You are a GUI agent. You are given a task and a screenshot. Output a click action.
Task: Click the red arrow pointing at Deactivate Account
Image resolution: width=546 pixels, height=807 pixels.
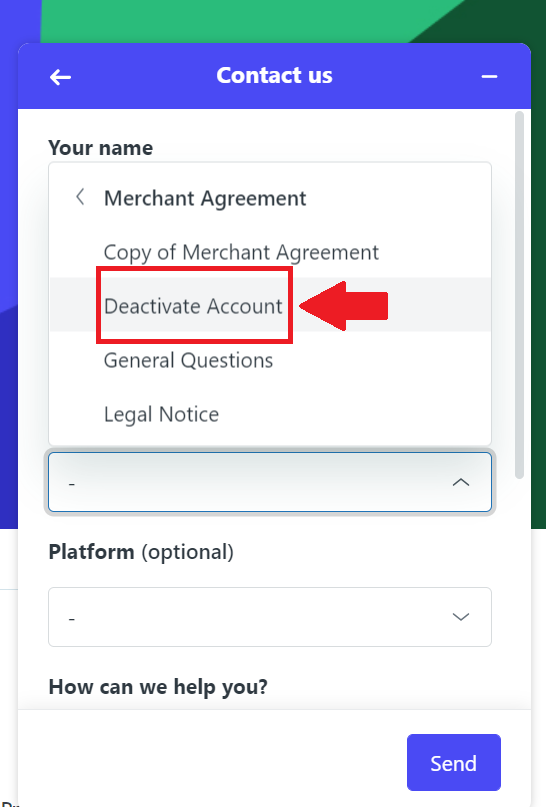[x=343, y=306]
